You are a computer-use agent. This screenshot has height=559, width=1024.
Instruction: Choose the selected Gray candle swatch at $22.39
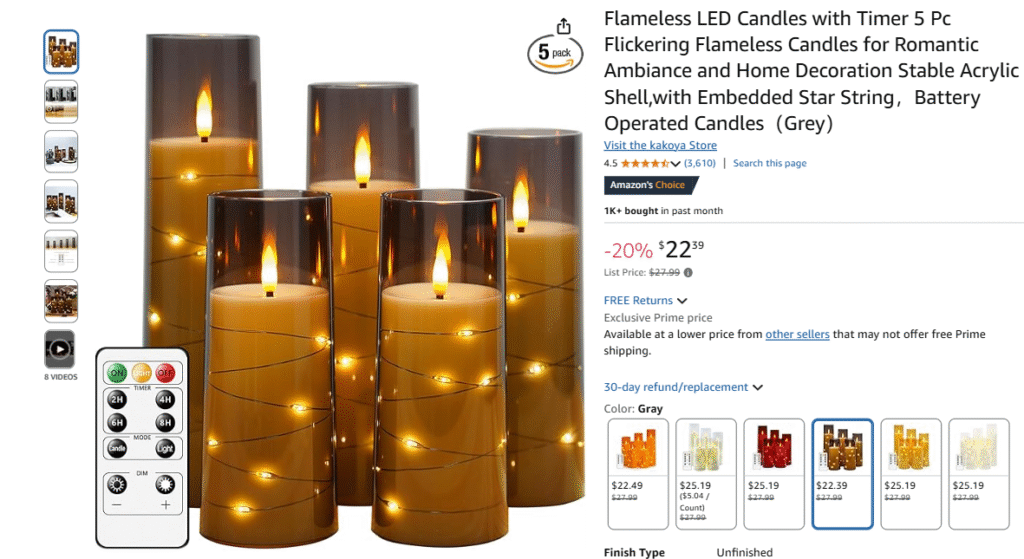click(x=842, y=474)
